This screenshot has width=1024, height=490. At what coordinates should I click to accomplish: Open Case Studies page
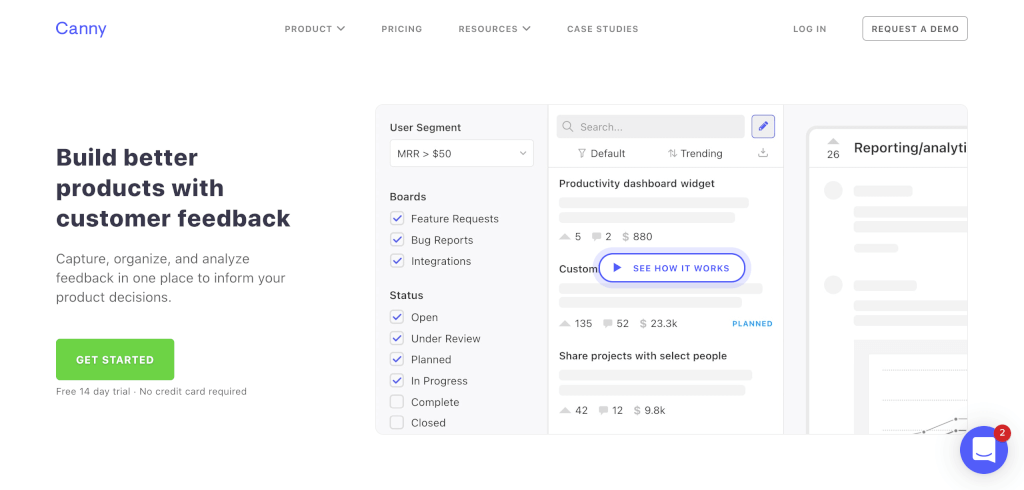coord(602,29)
